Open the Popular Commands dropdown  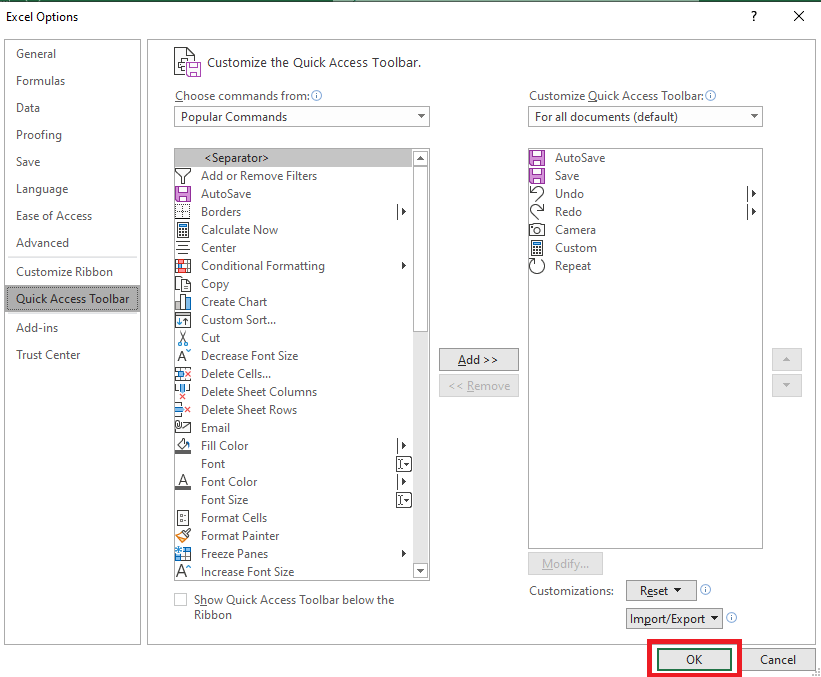(x=302, y=117)
